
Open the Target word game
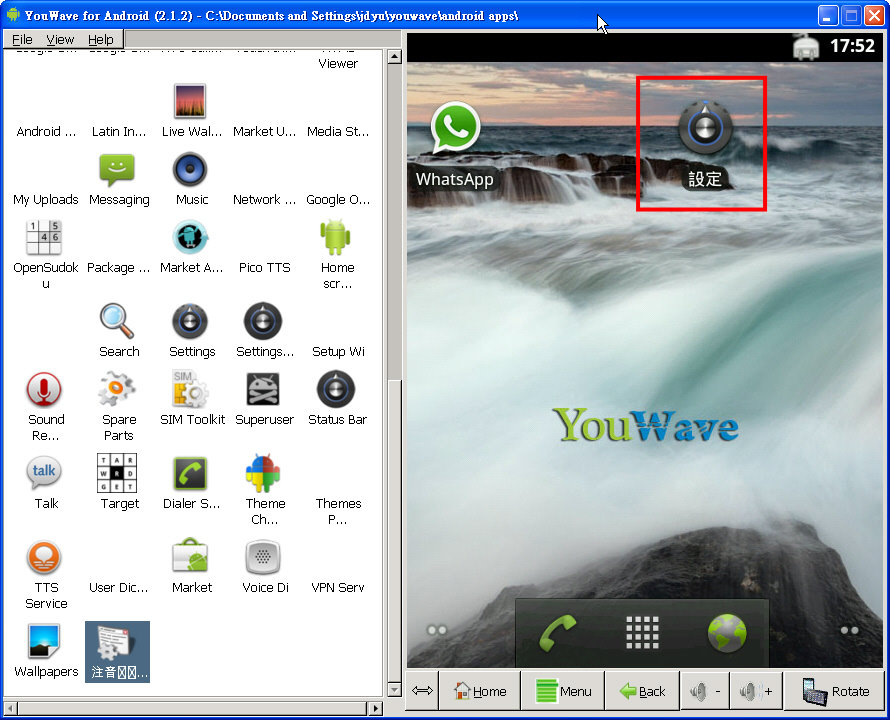coord(117,472)
